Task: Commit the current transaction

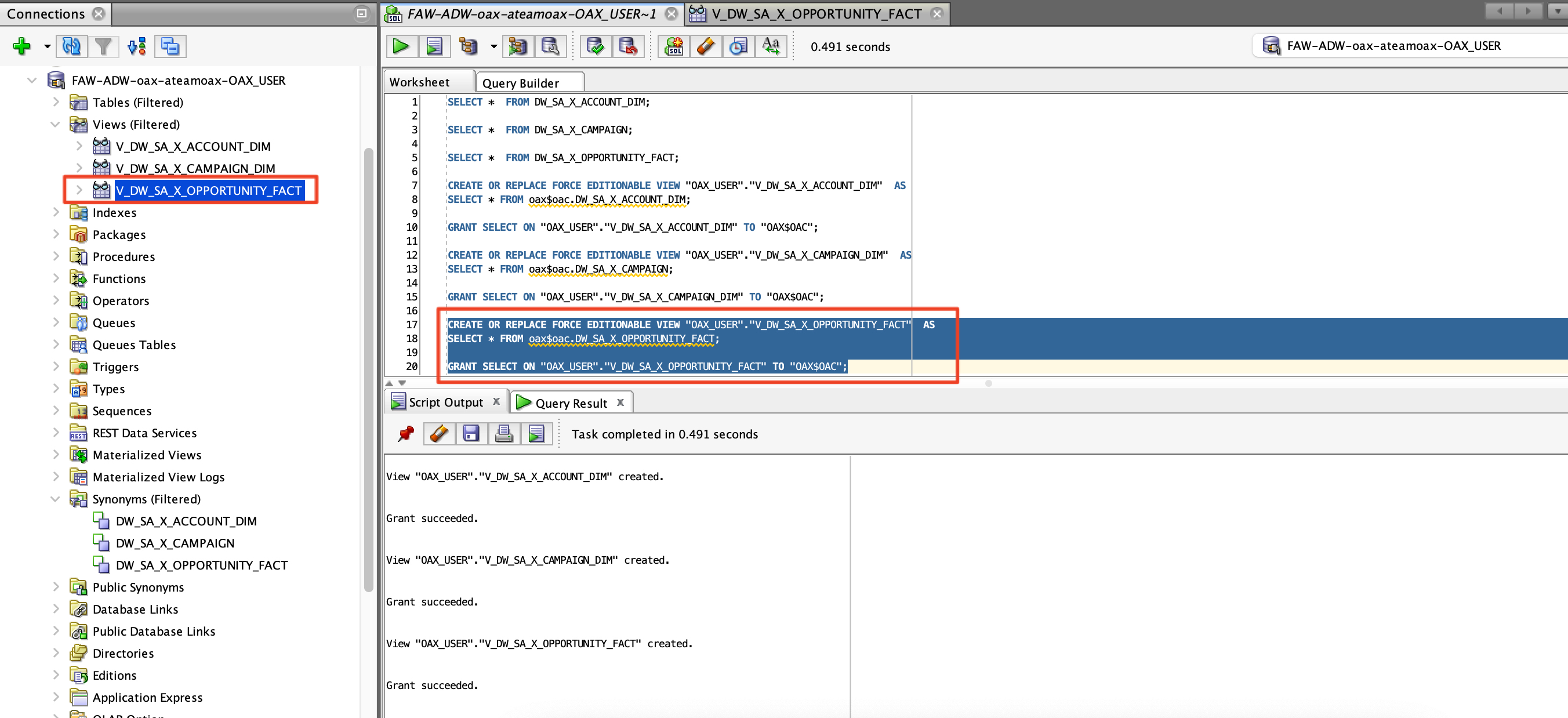Action: (x=595, y=46)
